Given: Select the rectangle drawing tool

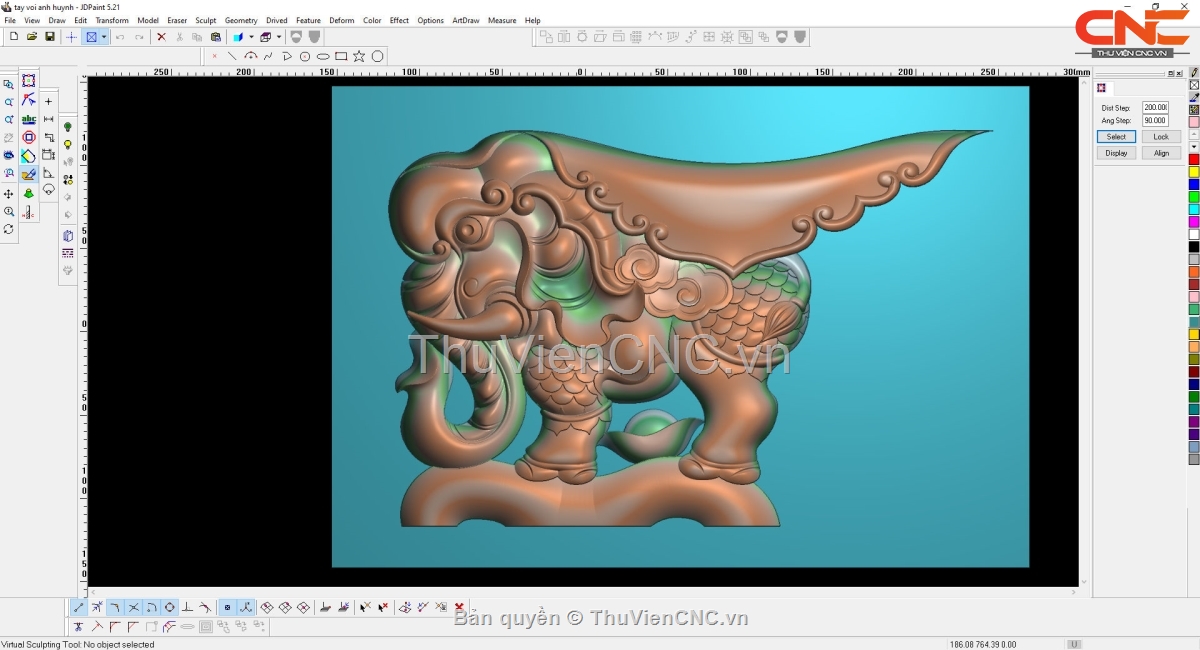Looking at the screenshot, I should pos(341,57).
